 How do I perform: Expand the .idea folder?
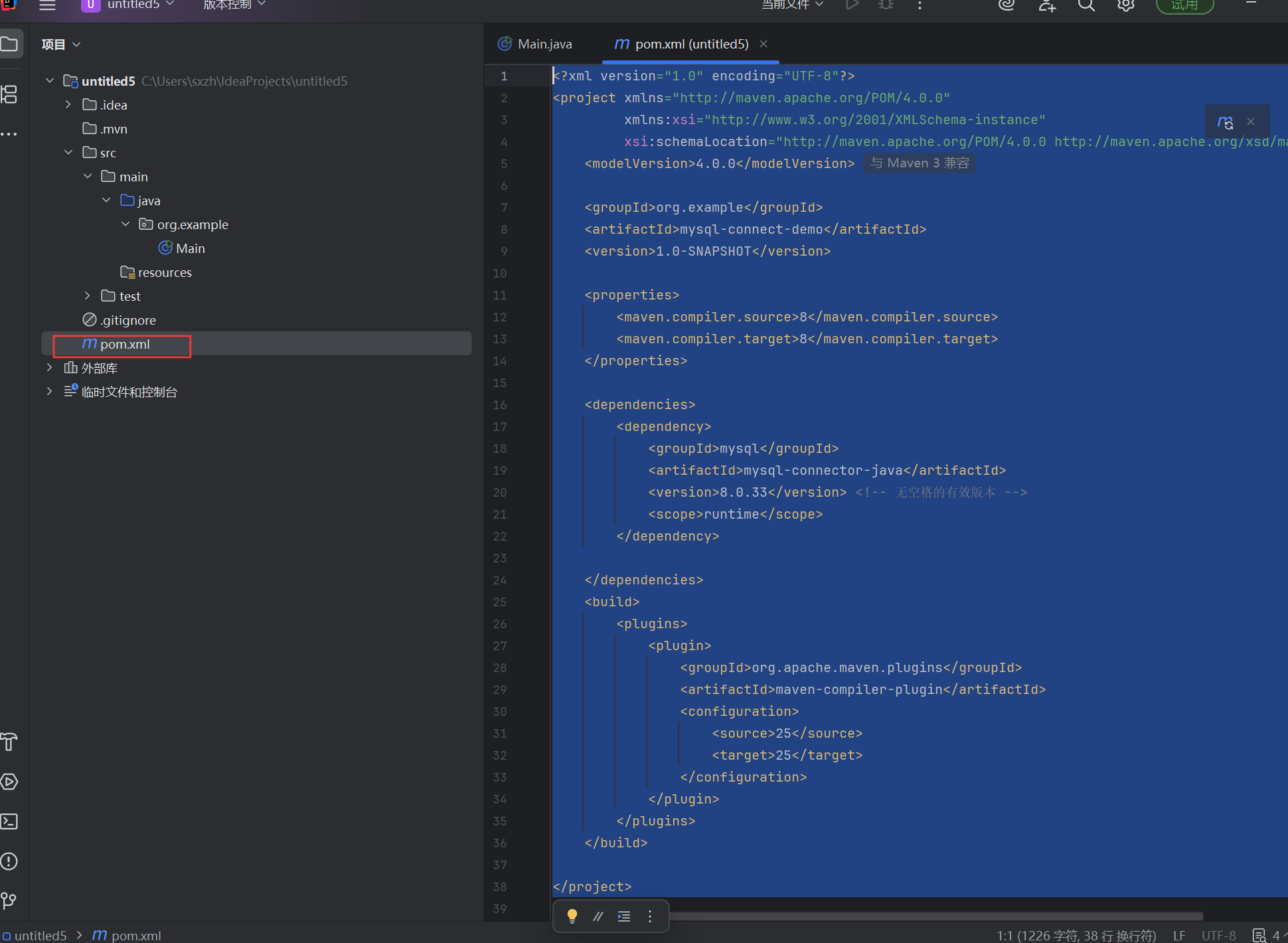68,104
